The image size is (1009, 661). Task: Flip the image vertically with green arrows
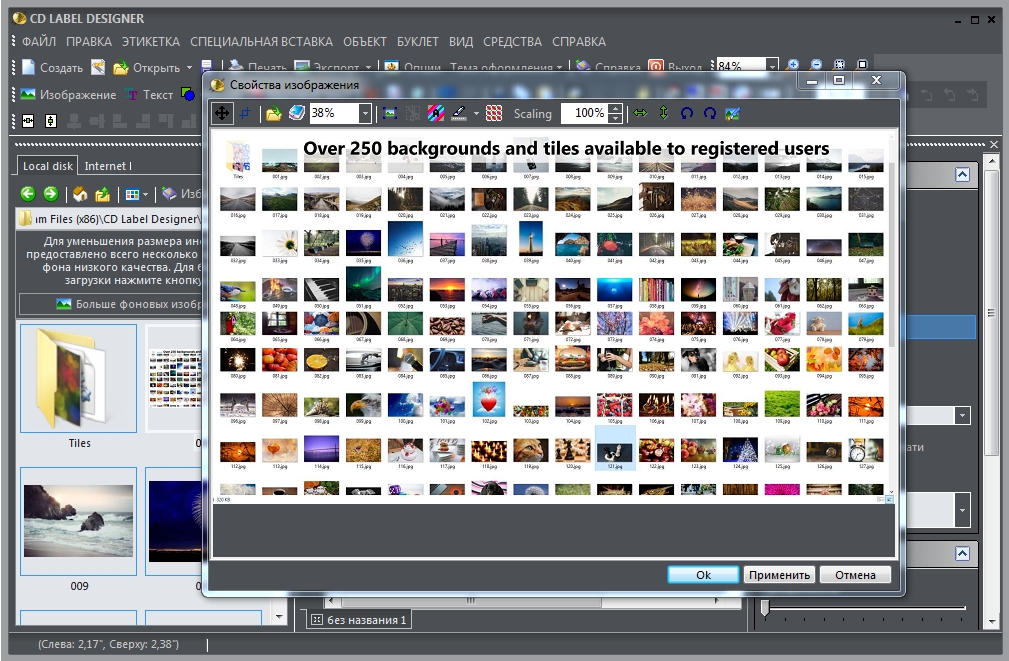point(663,113)
